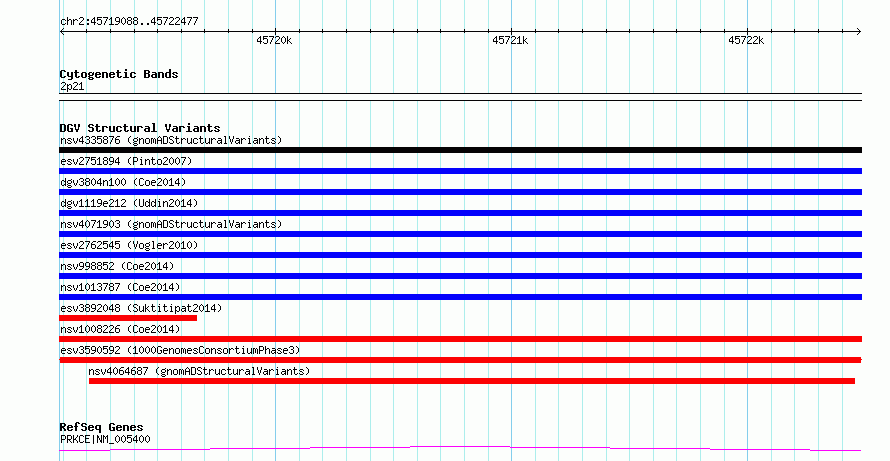The height and width of the screenshot is (461, 890).
Task: Open the nsv1008226 (Coe2014) variant label
Action: pos(120,329)
